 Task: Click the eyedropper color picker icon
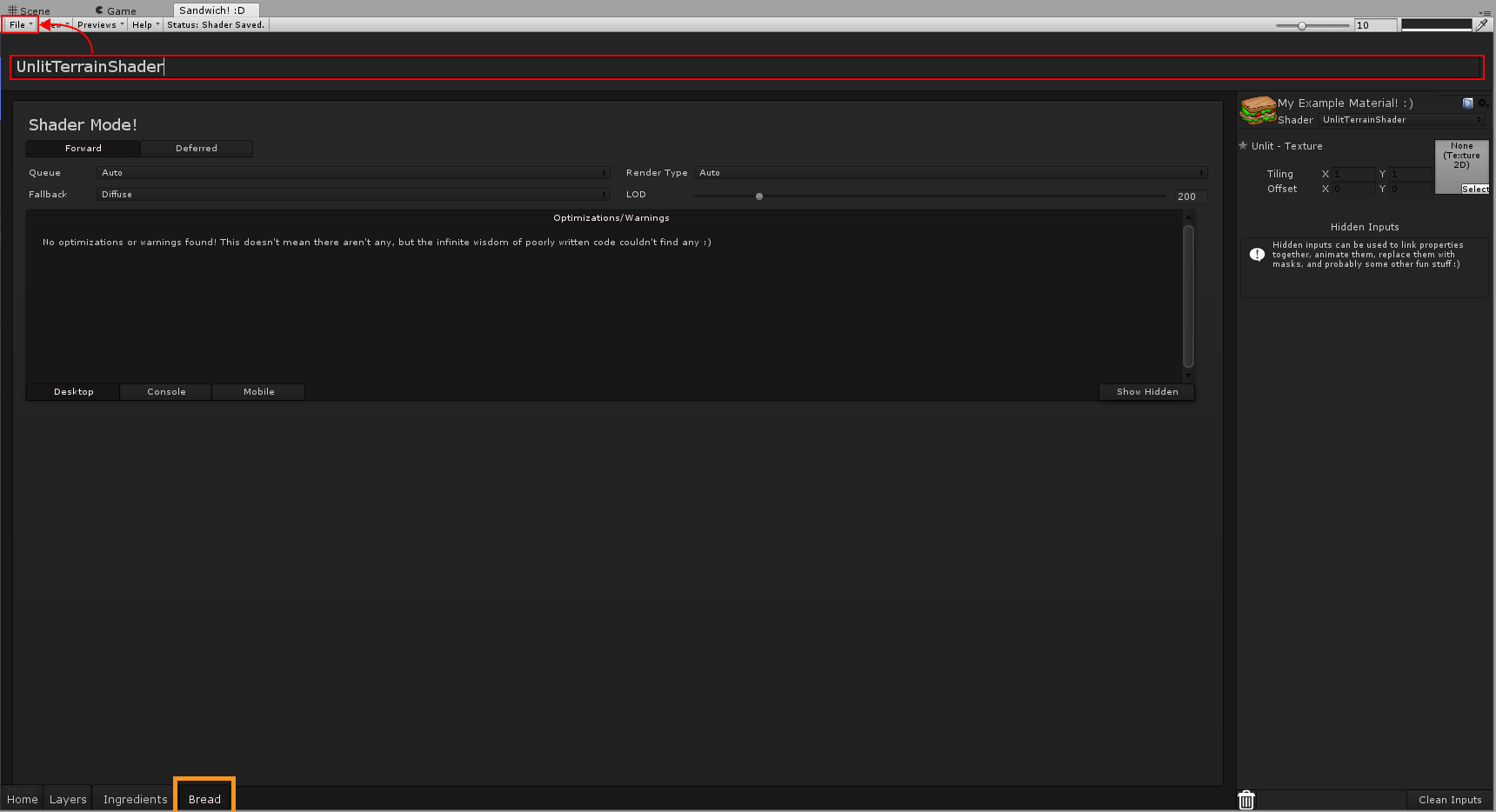1482,24
